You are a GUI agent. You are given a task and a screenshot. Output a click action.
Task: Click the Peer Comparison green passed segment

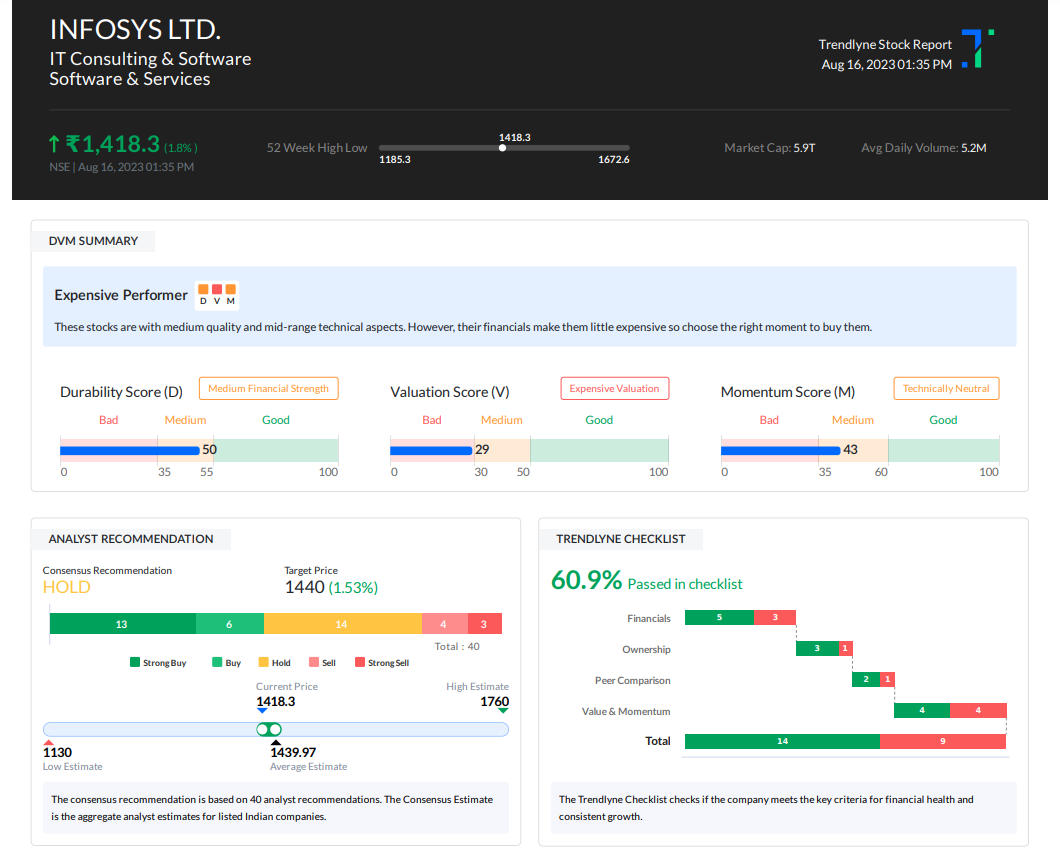[866, 680]
